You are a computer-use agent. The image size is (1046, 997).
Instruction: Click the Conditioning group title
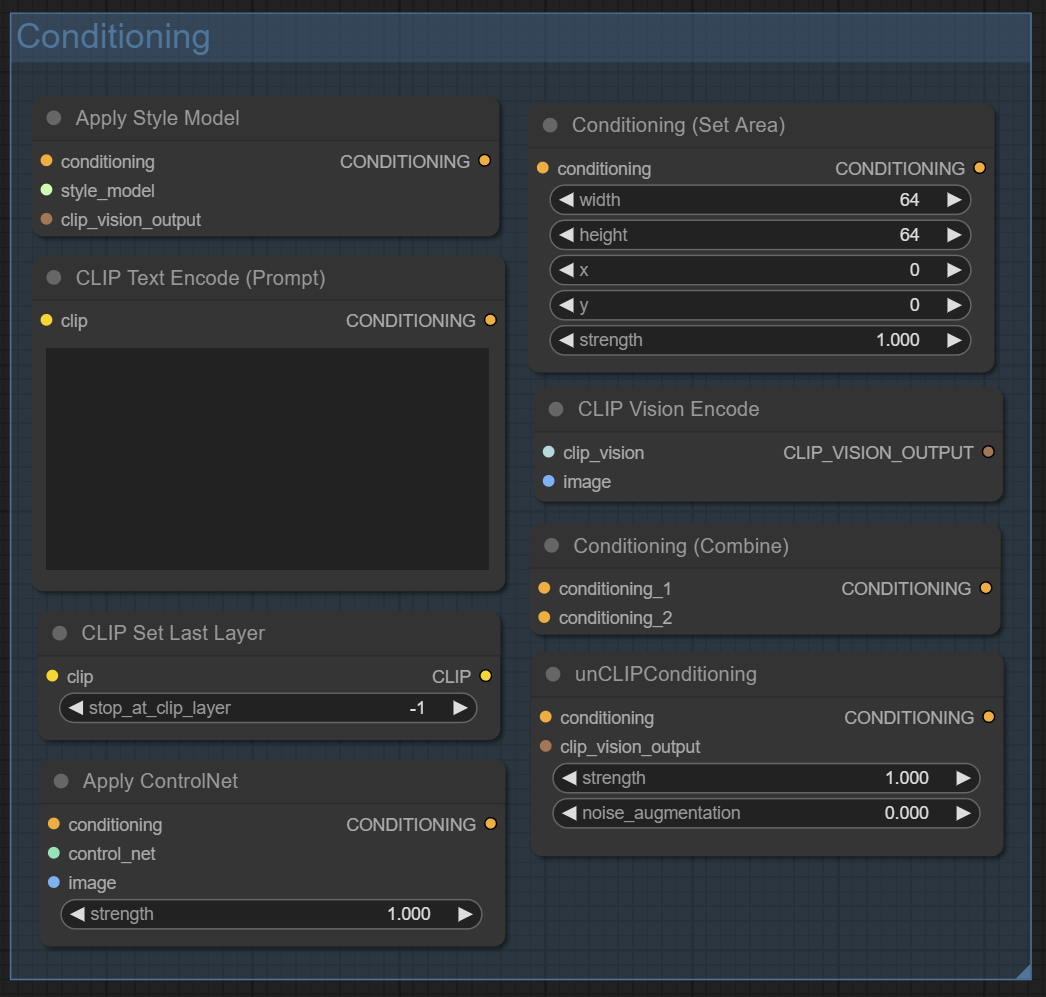113,37
